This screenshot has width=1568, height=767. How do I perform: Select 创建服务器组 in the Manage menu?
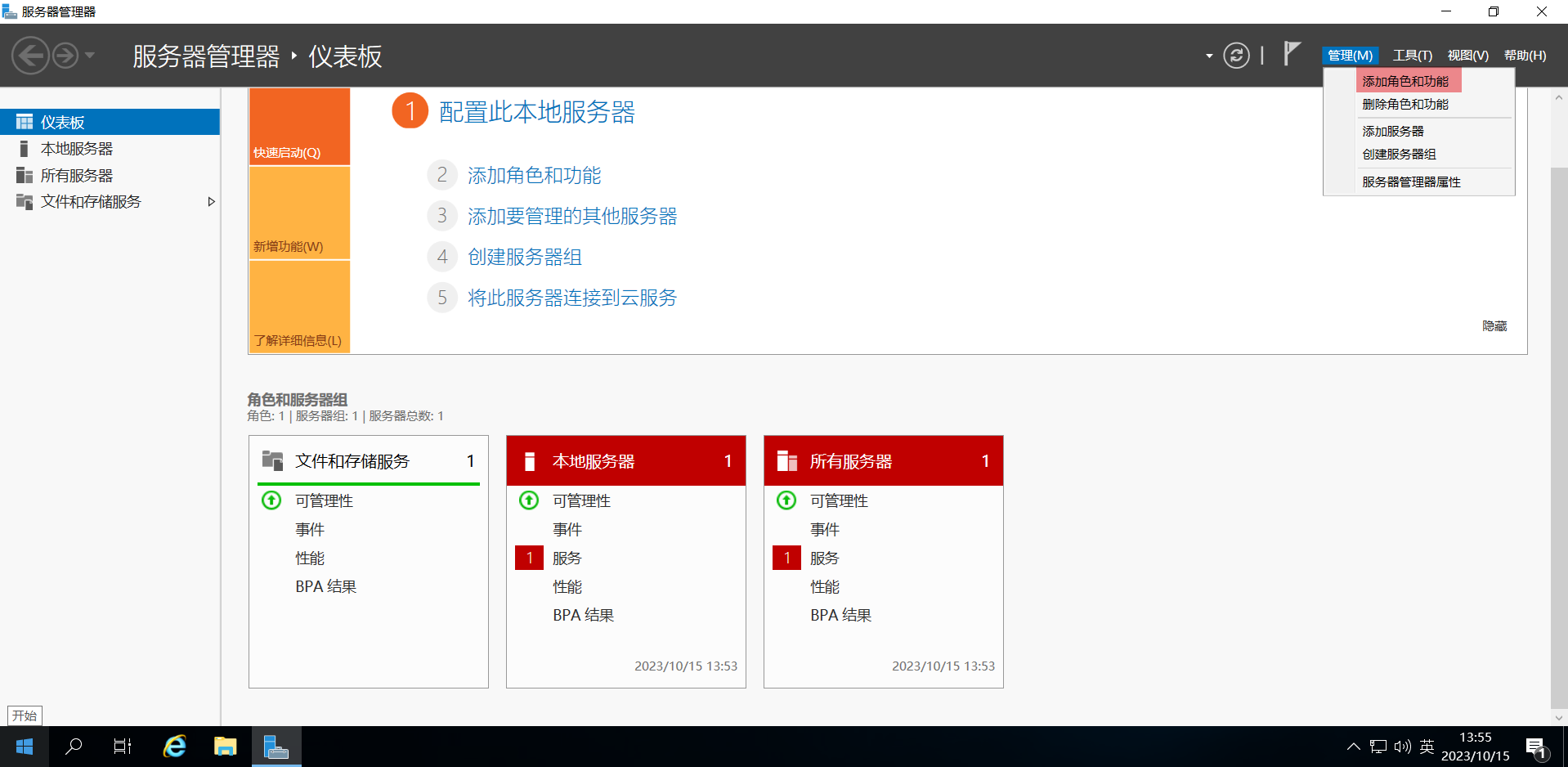tap(1399, 154)
